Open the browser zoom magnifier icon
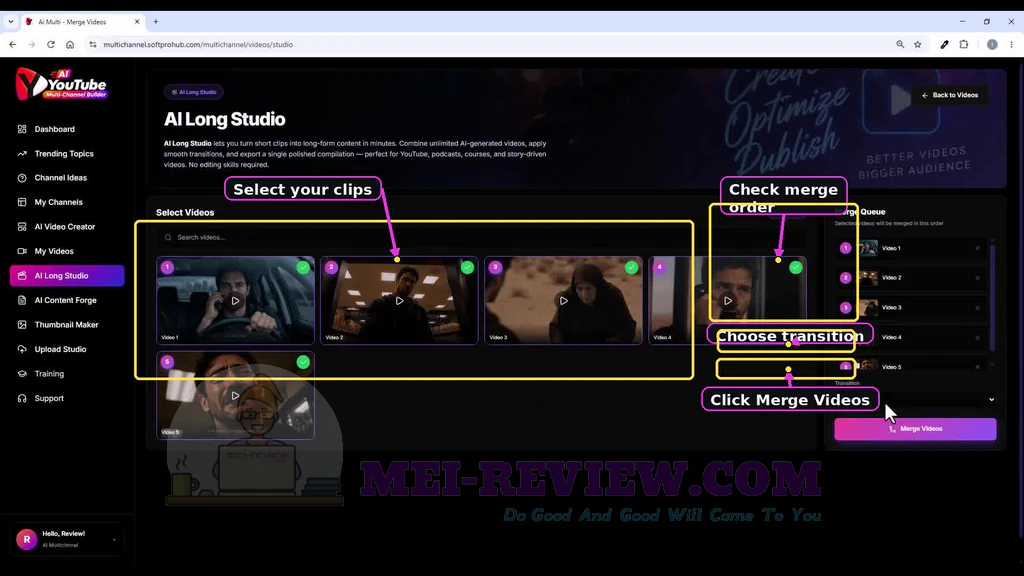Image resolution: width=1024 pixels, height=576 pixels. (900, 44)
